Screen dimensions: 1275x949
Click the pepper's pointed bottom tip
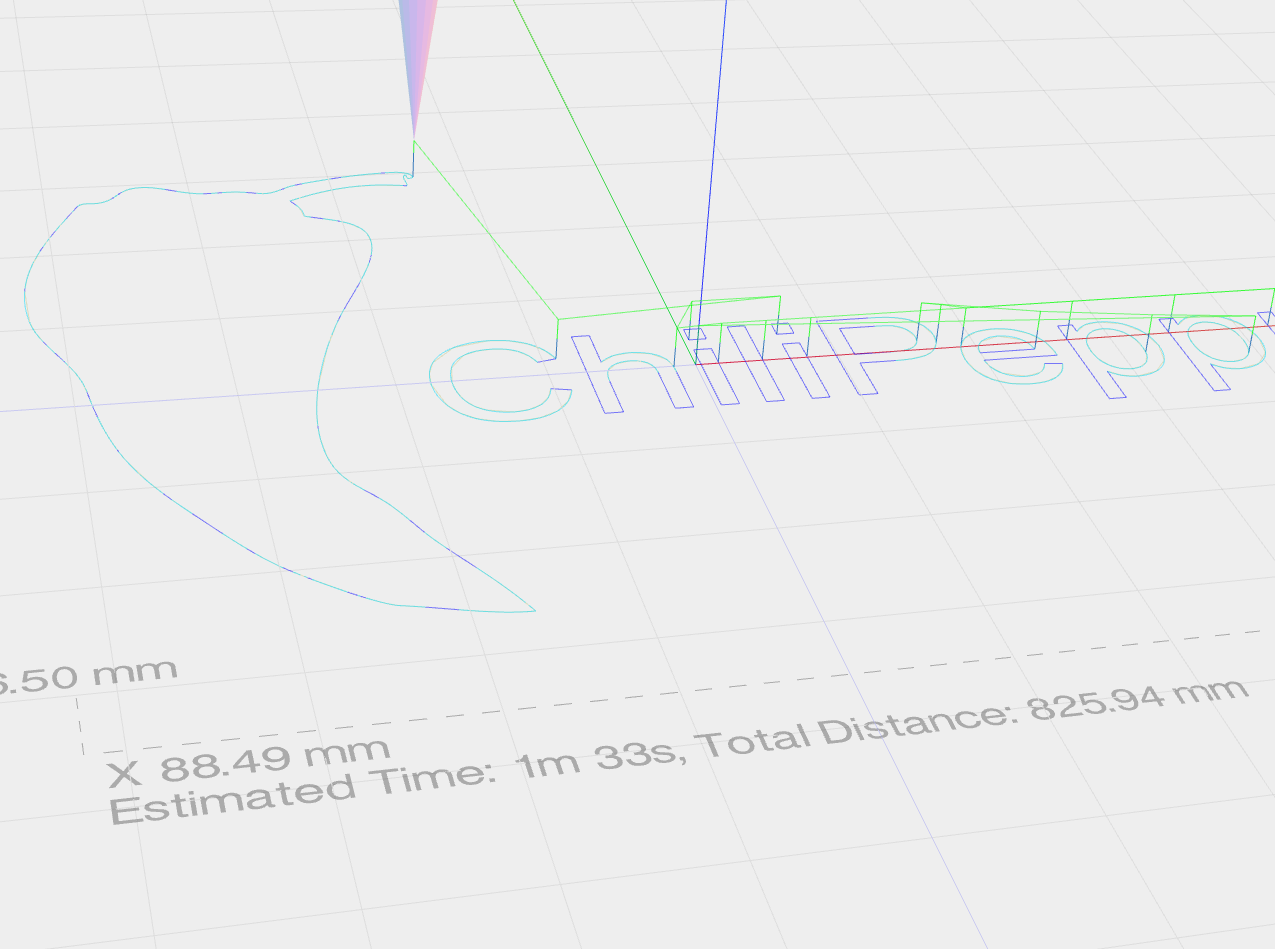click(x=532, y=609)
